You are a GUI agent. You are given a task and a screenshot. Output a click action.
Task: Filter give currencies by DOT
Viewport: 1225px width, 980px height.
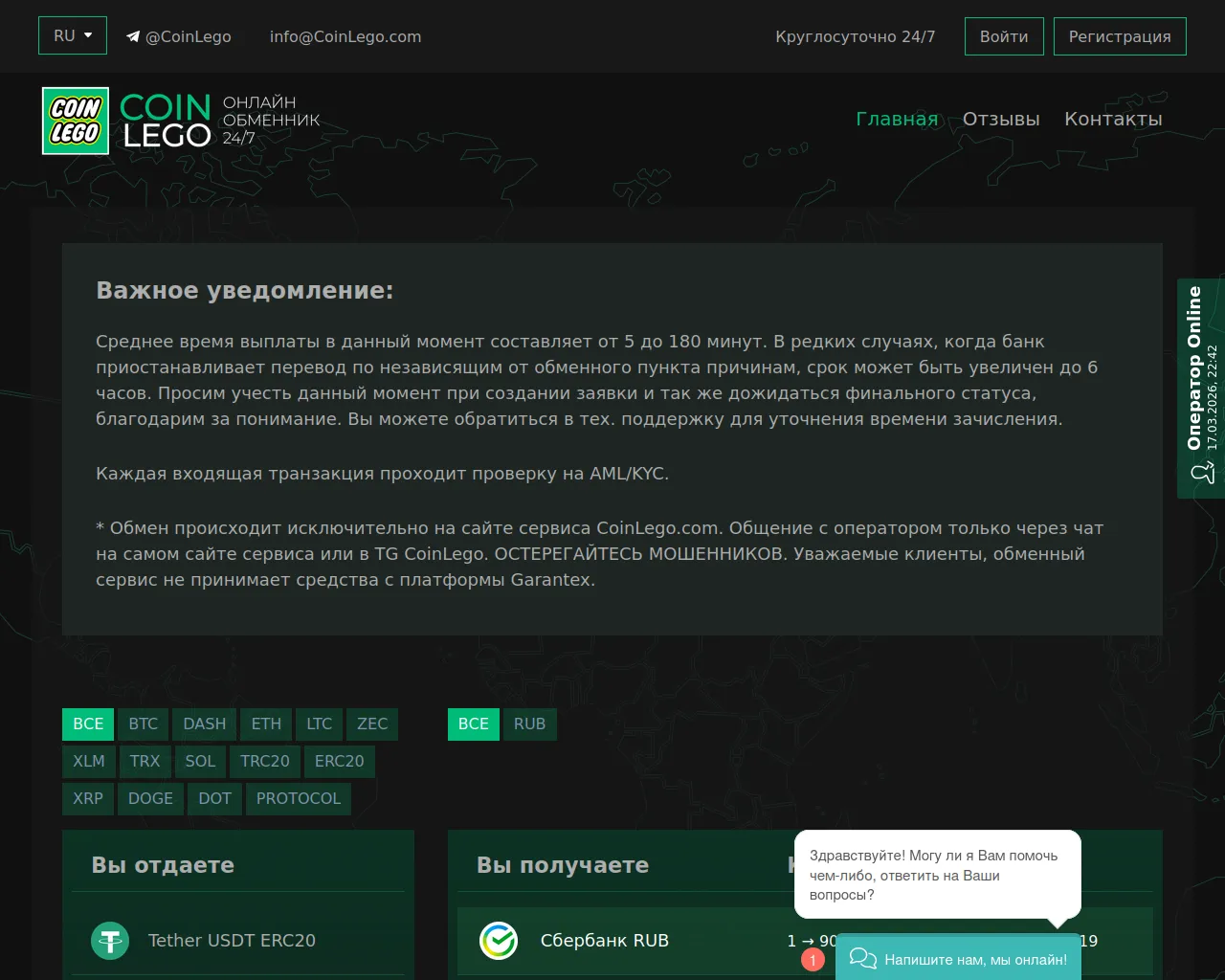[215, 799]
